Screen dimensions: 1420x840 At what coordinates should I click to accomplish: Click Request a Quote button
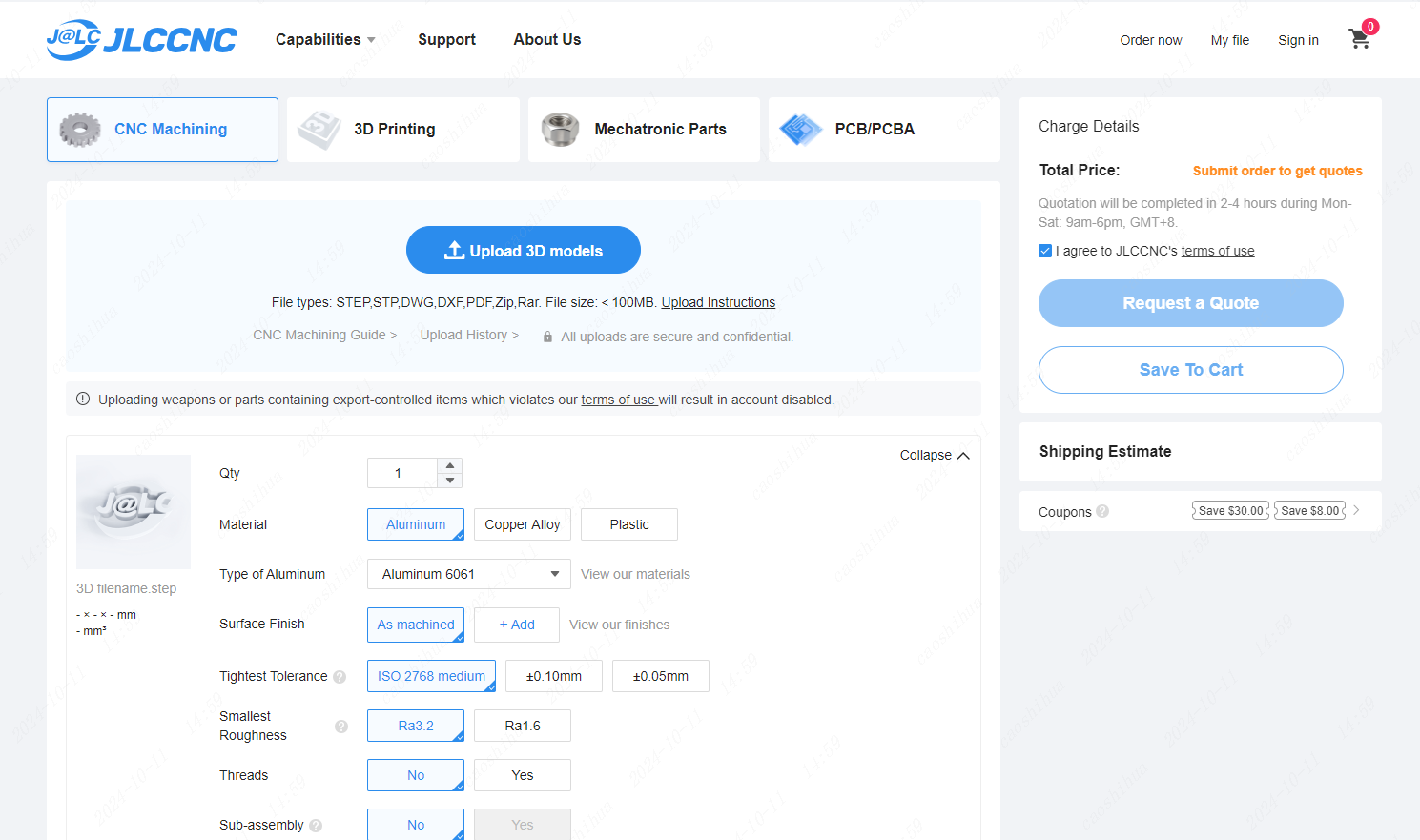click(1191, 303)
